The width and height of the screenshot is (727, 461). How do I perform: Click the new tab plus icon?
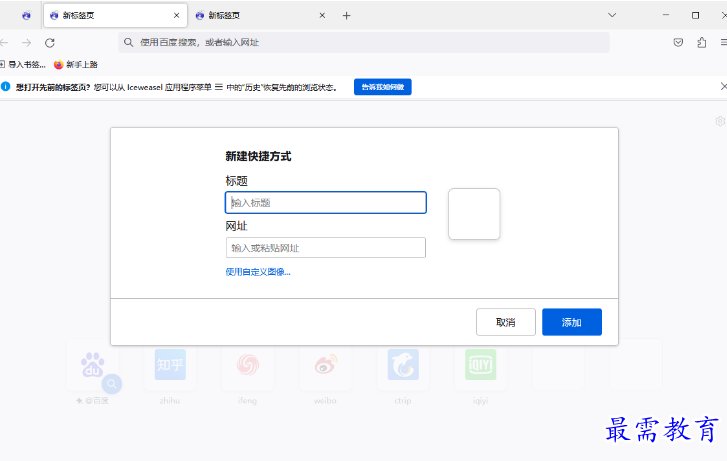[347, 16]
